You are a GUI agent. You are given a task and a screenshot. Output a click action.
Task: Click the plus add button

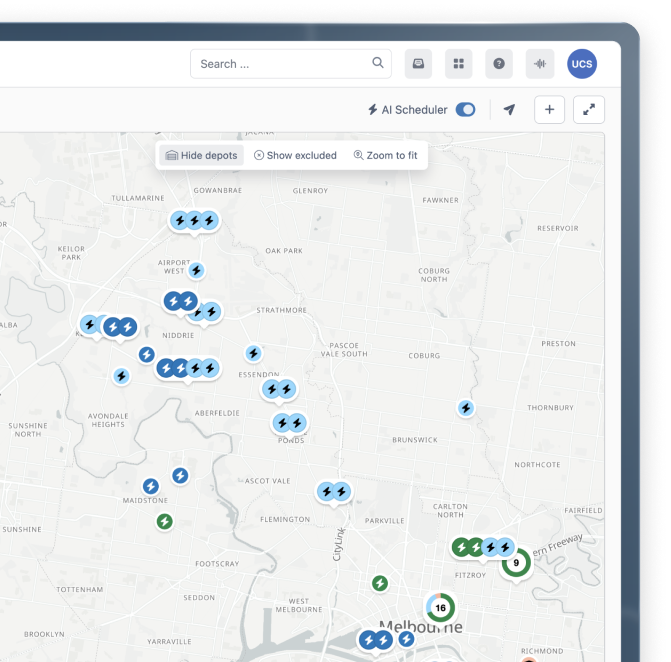(549, 110)
